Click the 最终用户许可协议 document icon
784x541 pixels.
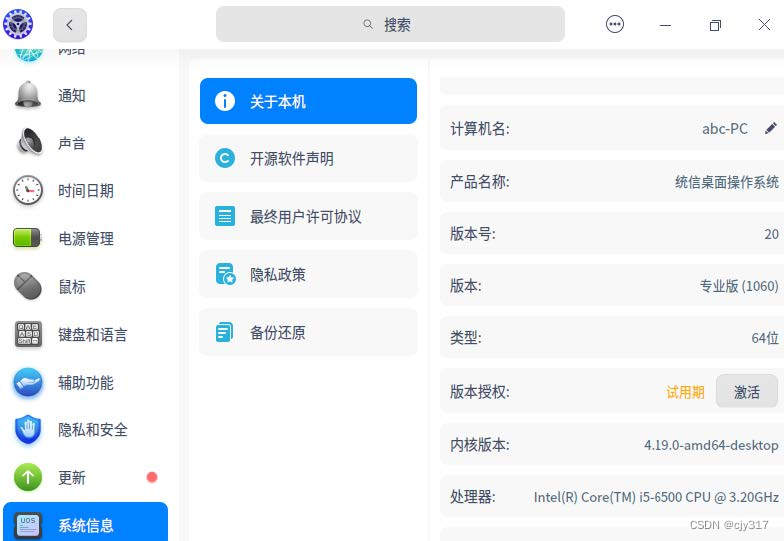click(x=225, y=216)
